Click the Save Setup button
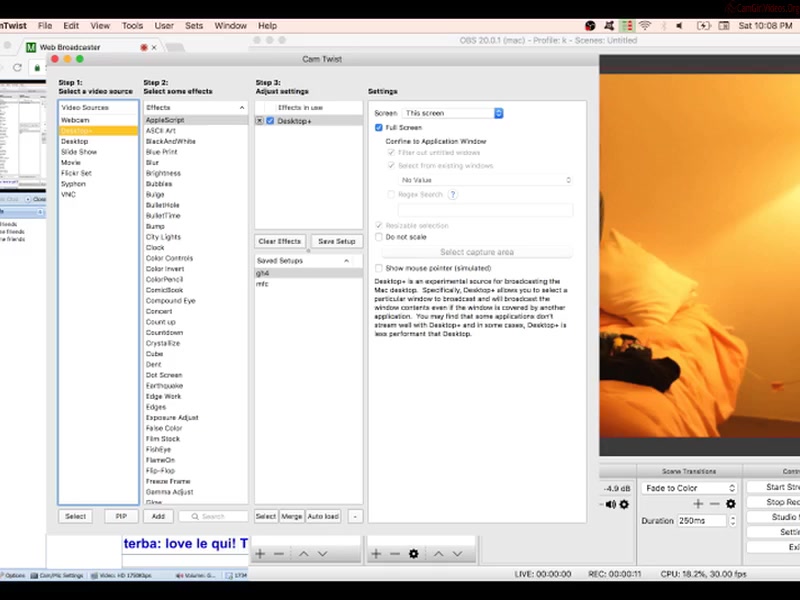The height and width of the screenshot is (600, 800). [336, 241]
